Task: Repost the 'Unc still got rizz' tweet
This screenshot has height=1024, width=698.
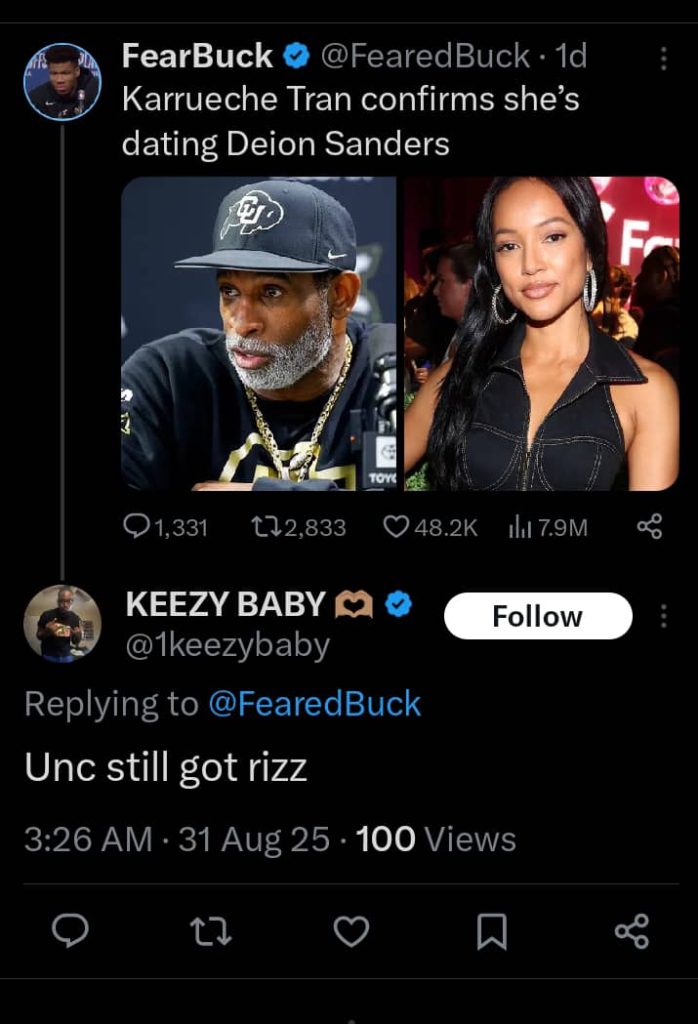Action: point(210,932)
